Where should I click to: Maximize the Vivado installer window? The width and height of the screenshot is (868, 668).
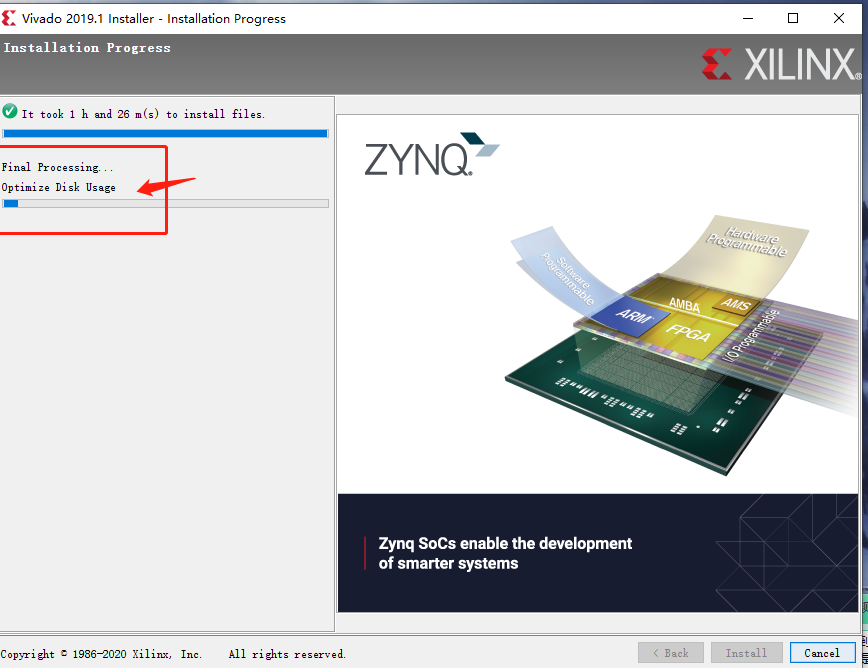(793, 18)
